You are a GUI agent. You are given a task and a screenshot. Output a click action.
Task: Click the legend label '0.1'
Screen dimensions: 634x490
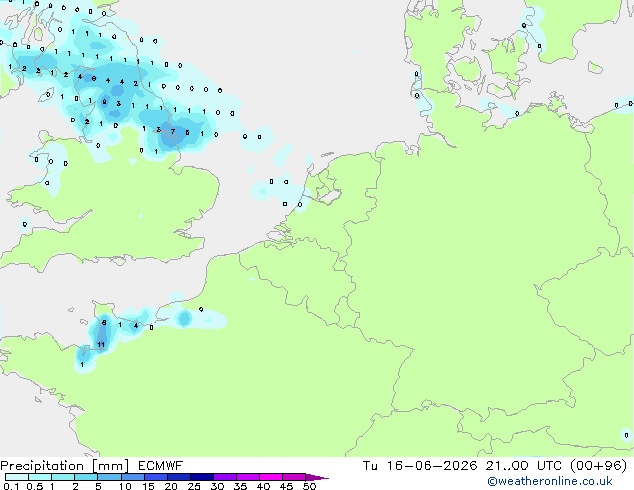[11, 486]
